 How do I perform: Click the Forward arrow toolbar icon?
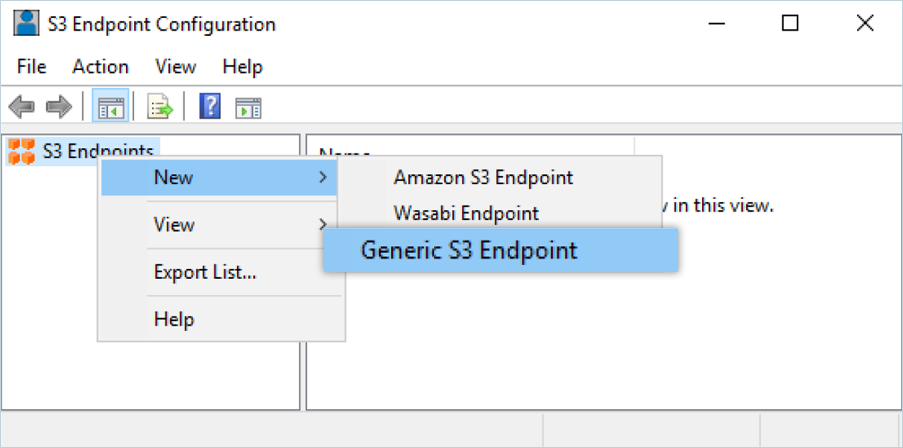click(x=59, y=106)
